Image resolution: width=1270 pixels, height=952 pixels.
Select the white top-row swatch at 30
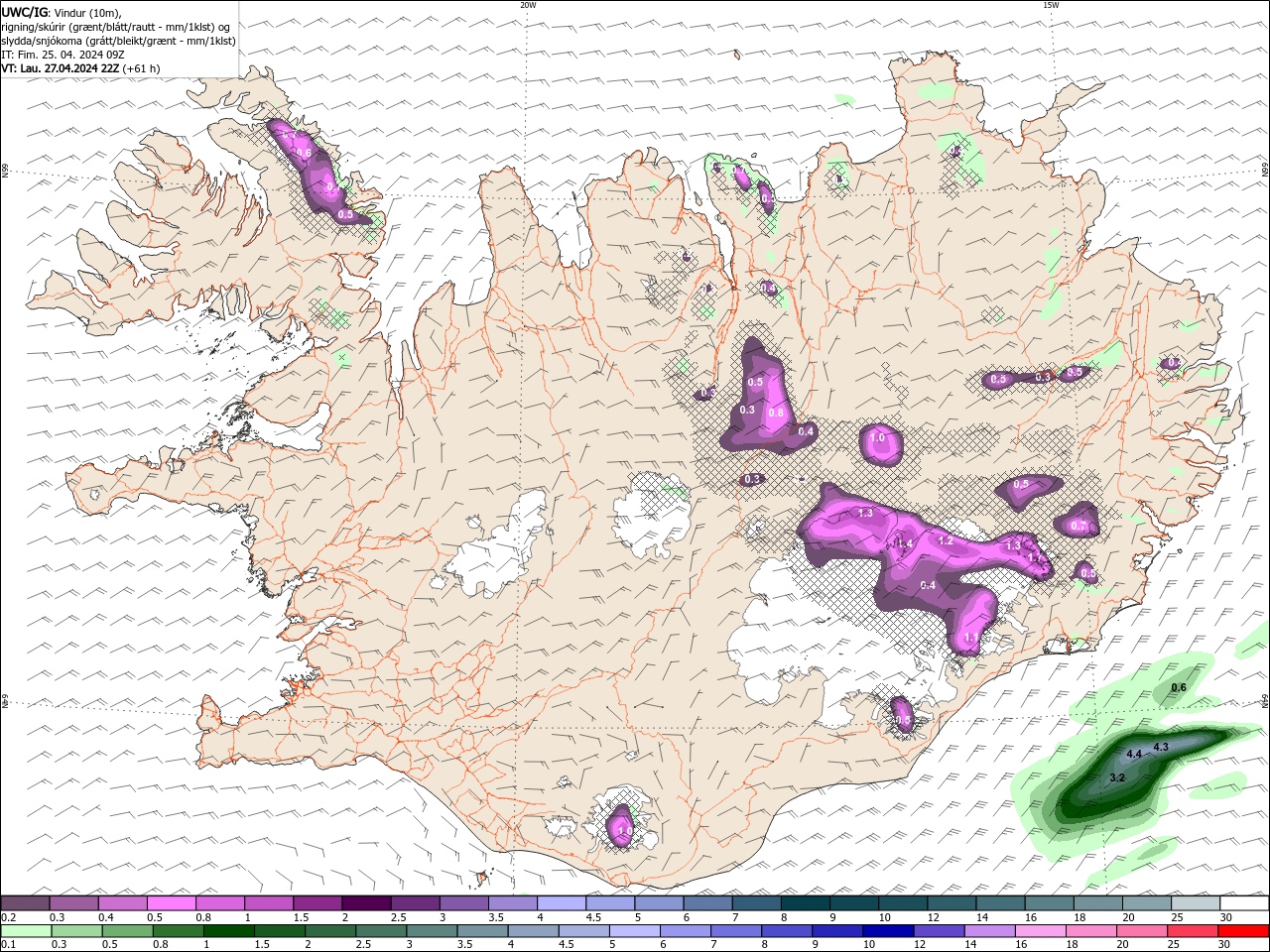(x=1244, y=903)
